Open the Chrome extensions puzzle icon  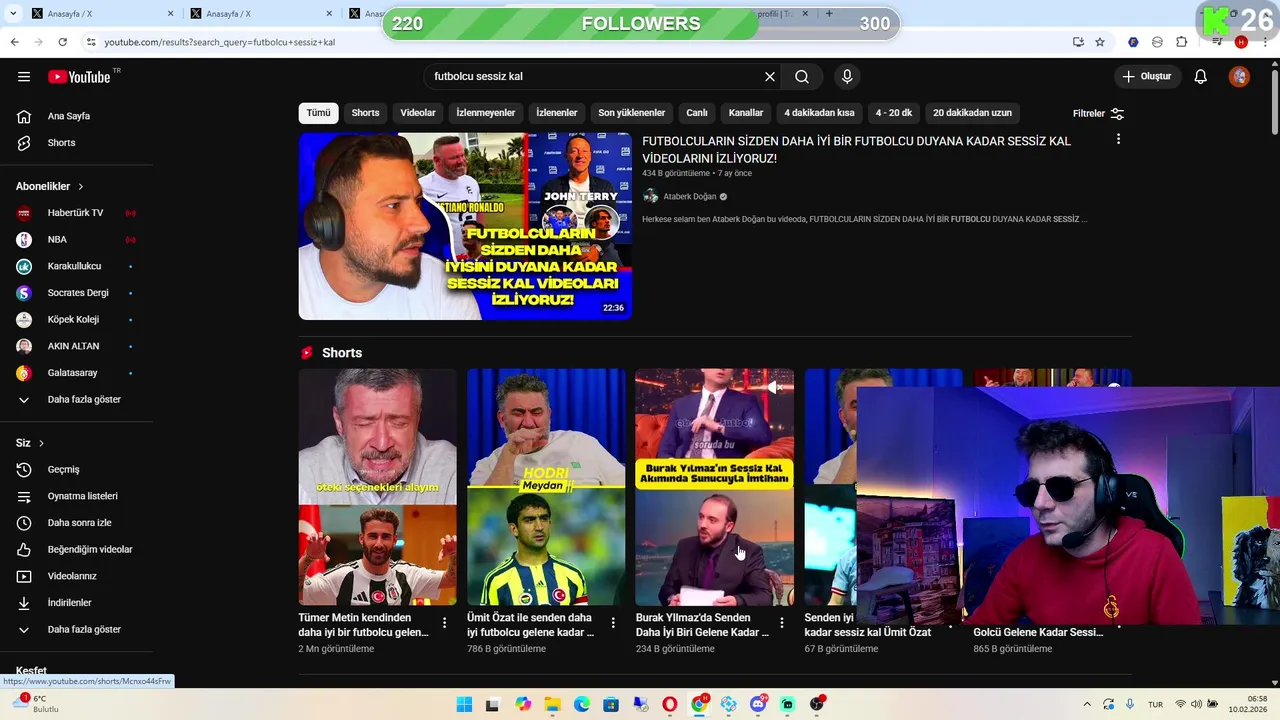coord(1181,42)
